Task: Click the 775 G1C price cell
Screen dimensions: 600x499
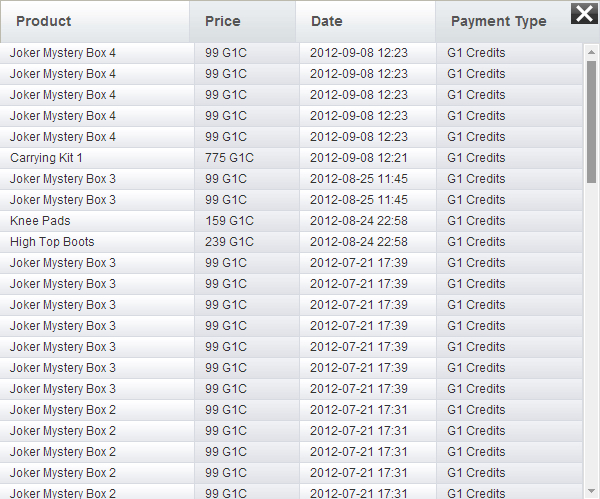Action: pyautogui.click(x=230, y=158)
